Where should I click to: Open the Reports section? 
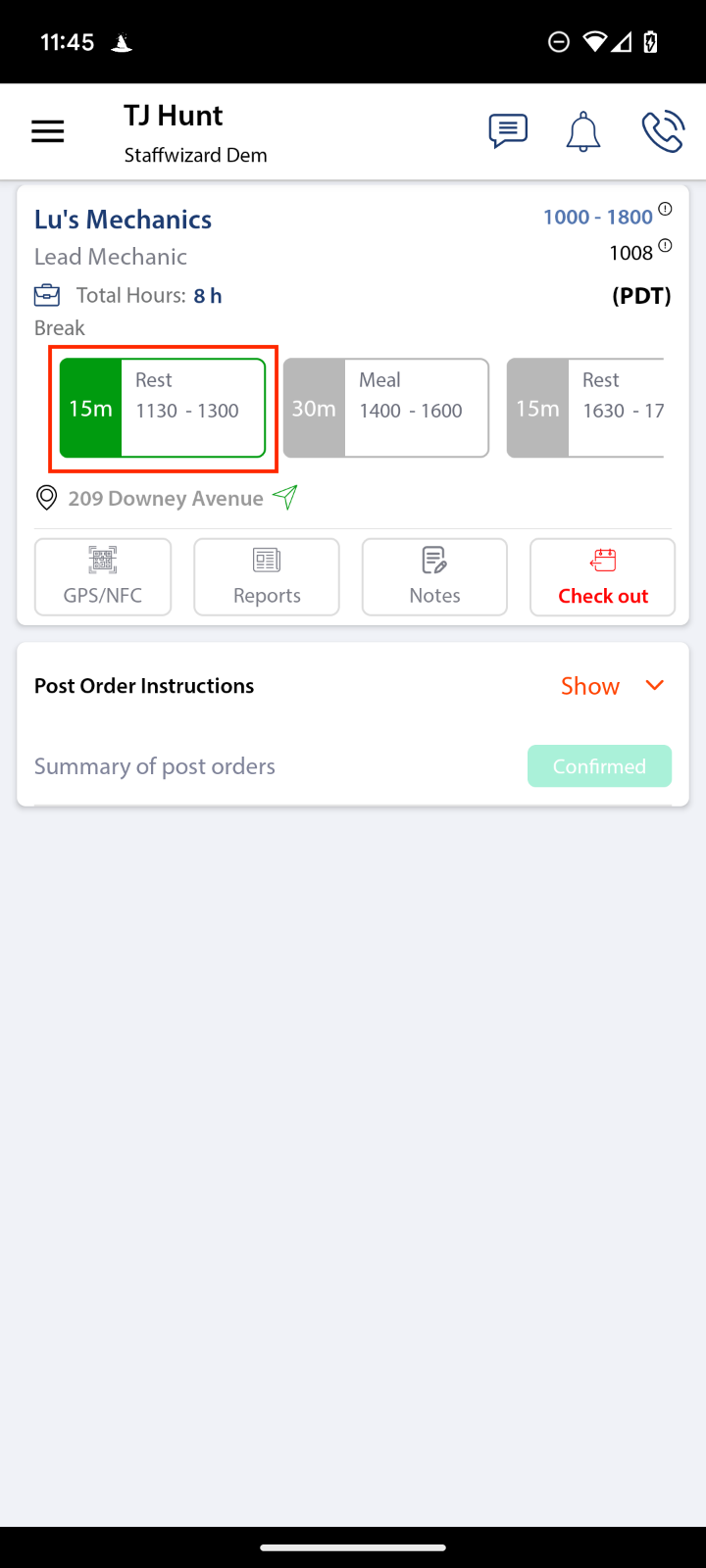(x=267, y=577)
